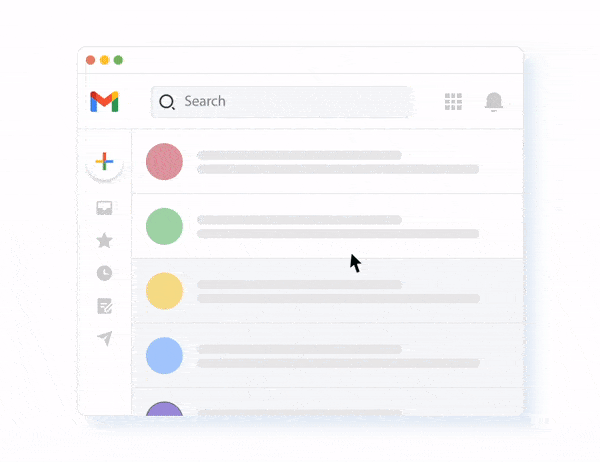
Task: Open the email with blue avatar
Action: click(328, 356)
